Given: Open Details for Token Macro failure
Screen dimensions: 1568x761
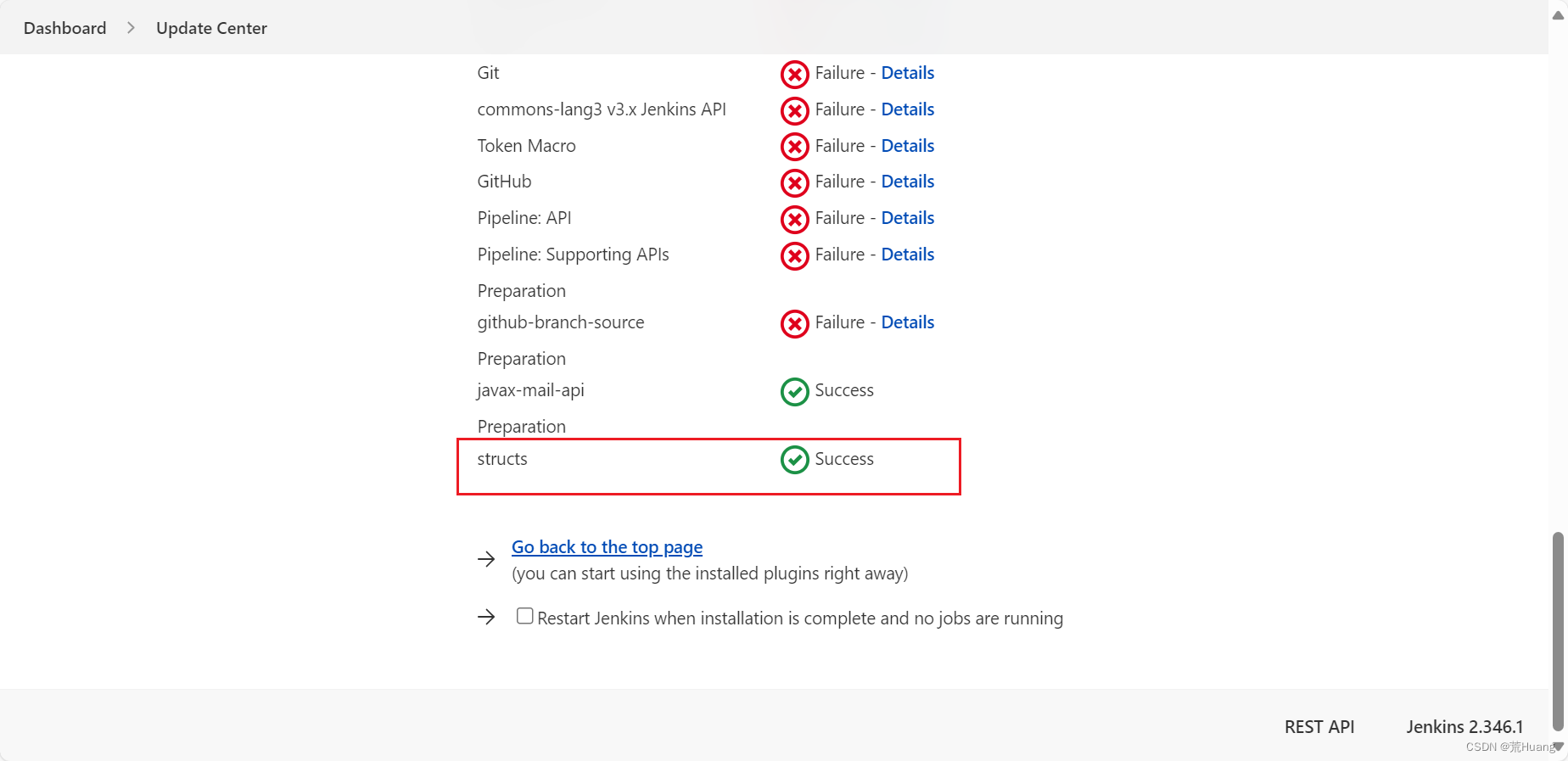Looking at the screenshot, I should tap(907, 146).
